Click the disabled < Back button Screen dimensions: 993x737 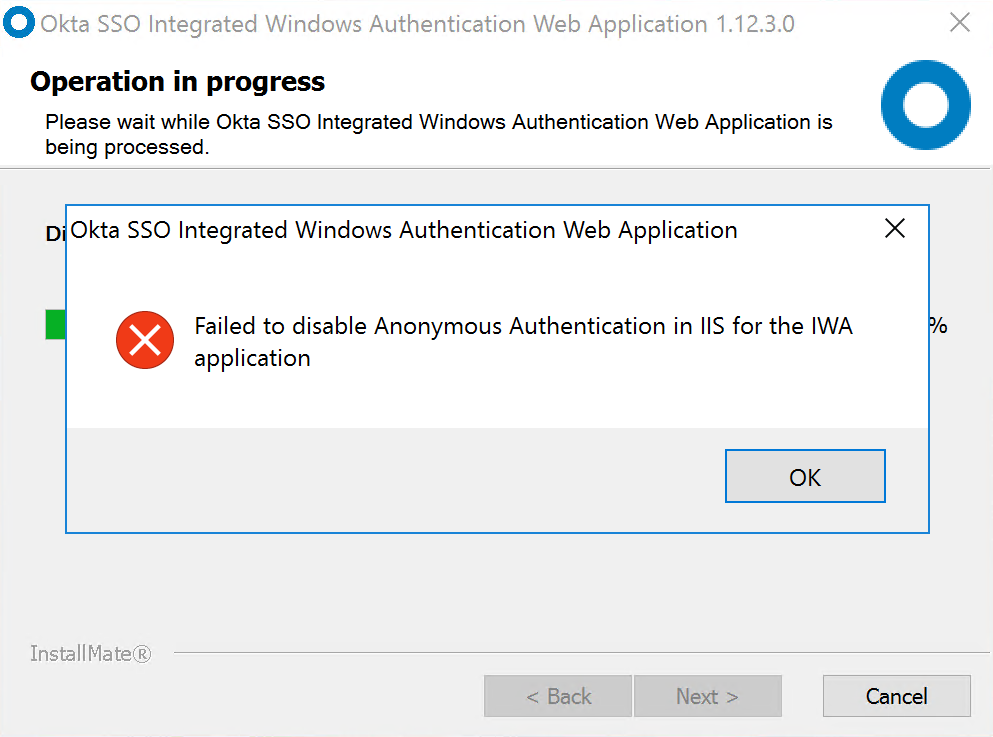(x=558, y=696)
